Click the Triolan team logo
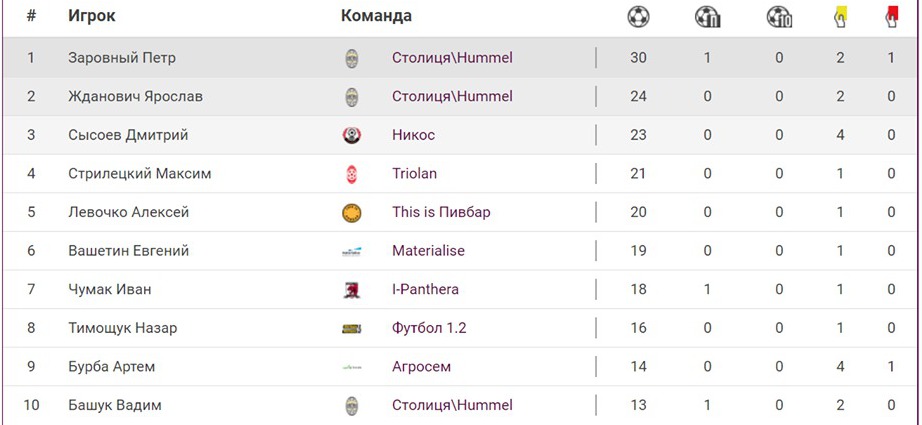 pos(351,174)
